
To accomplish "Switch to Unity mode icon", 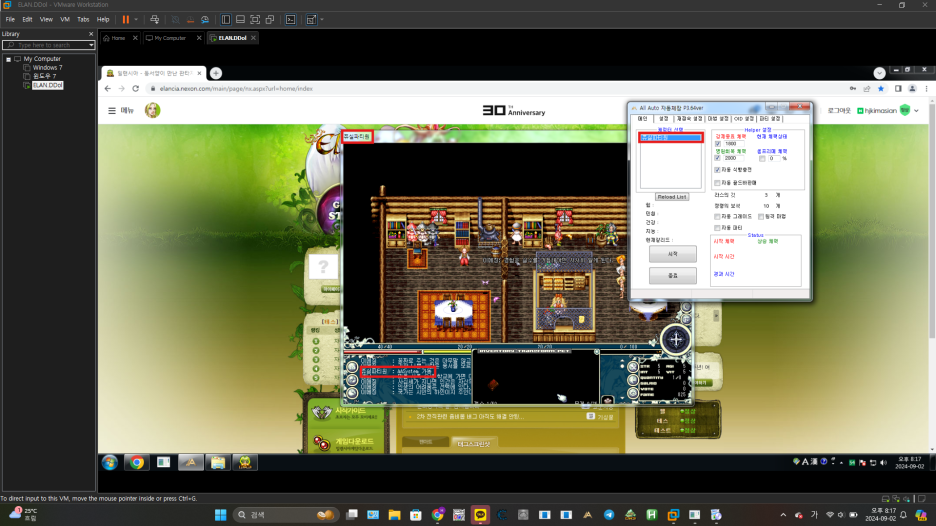I will click(x=270, y=20).
